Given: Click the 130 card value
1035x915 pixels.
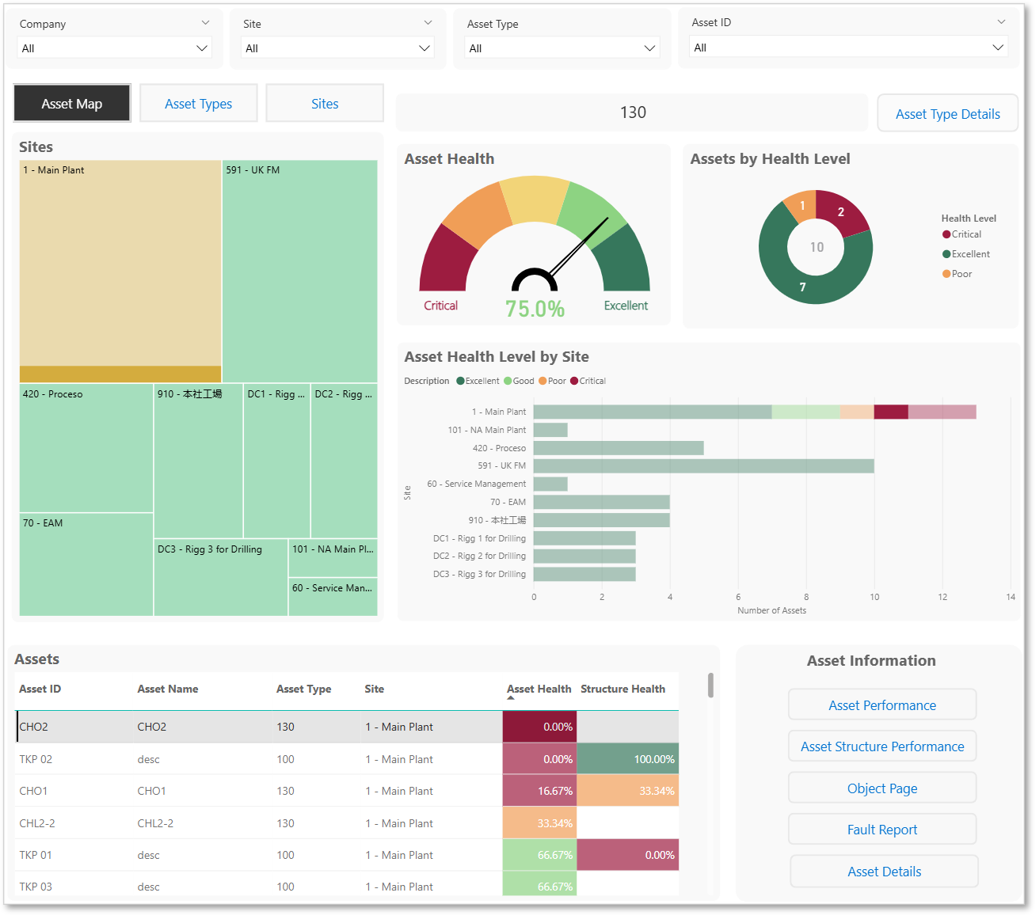Looking at the screenshot, I should click(632, 112).
